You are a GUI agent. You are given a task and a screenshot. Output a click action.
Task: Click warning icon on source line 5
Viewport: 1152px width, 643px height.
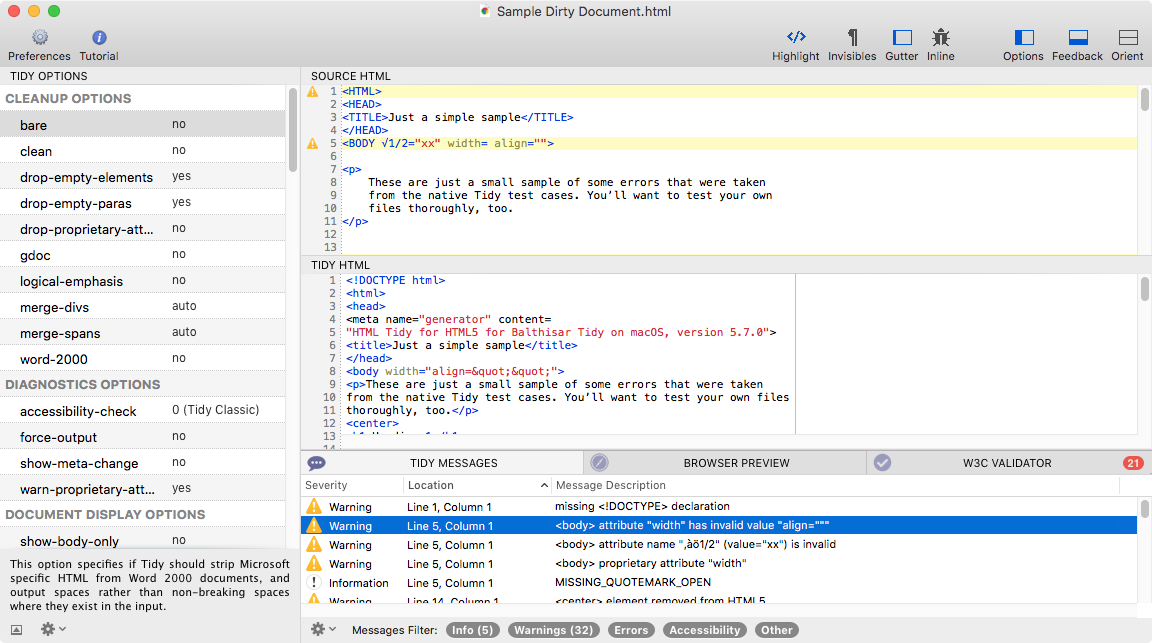(313, 143)
